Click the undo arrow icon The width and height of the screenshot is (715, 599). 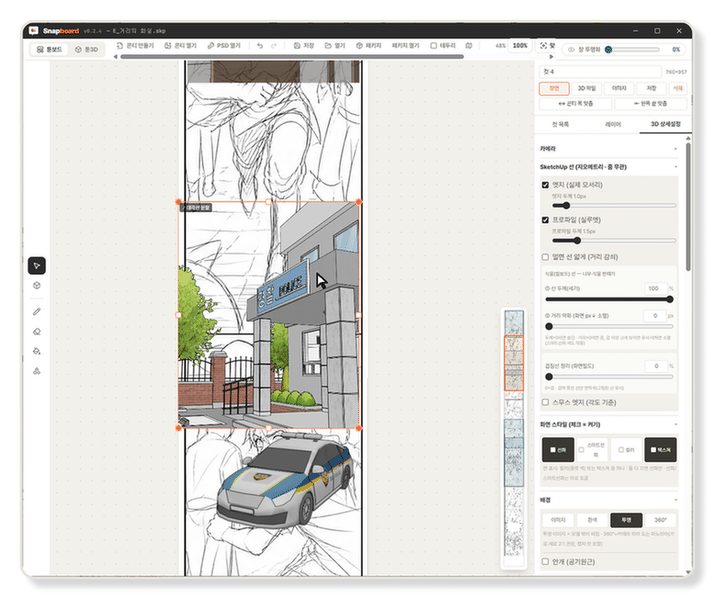coord(259,46)
